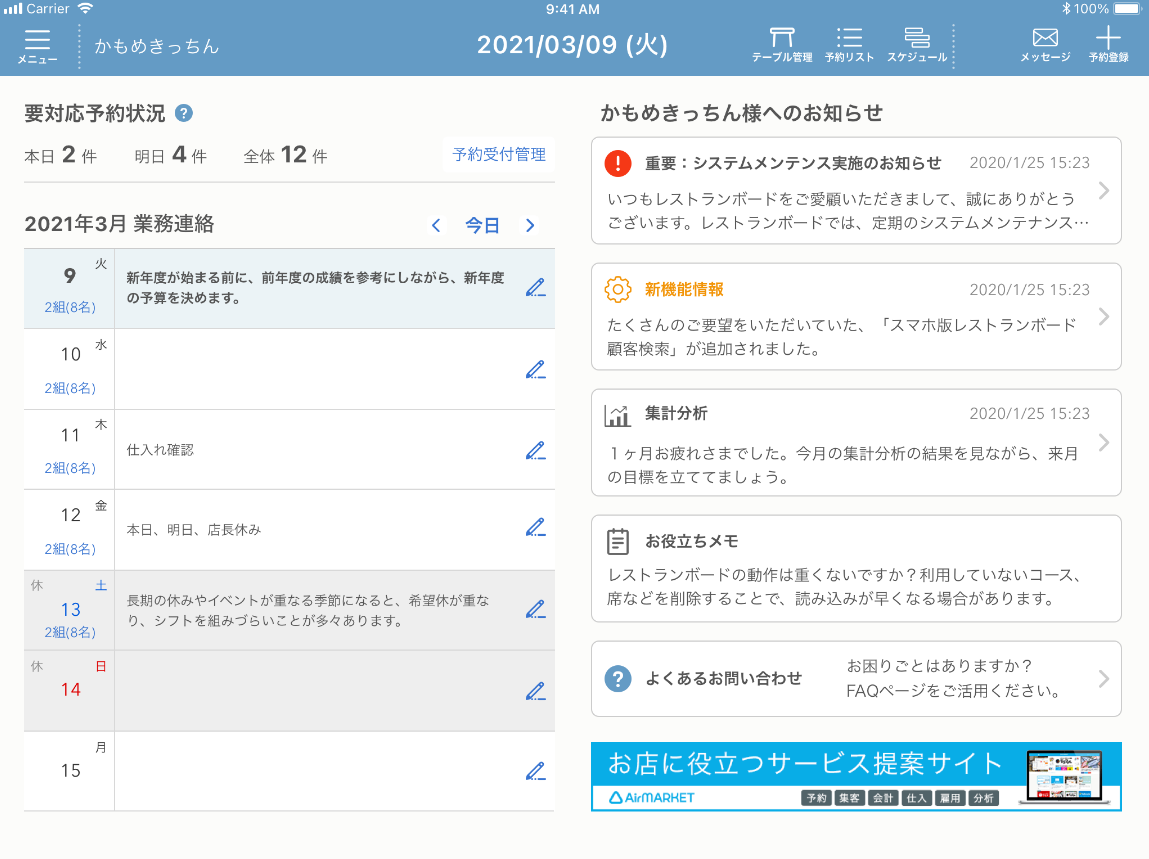The width and height of the screenshot is (1149, 859).
Task: Expand the 新機能情報 notice chevron
Action: tap(1104, 317)
